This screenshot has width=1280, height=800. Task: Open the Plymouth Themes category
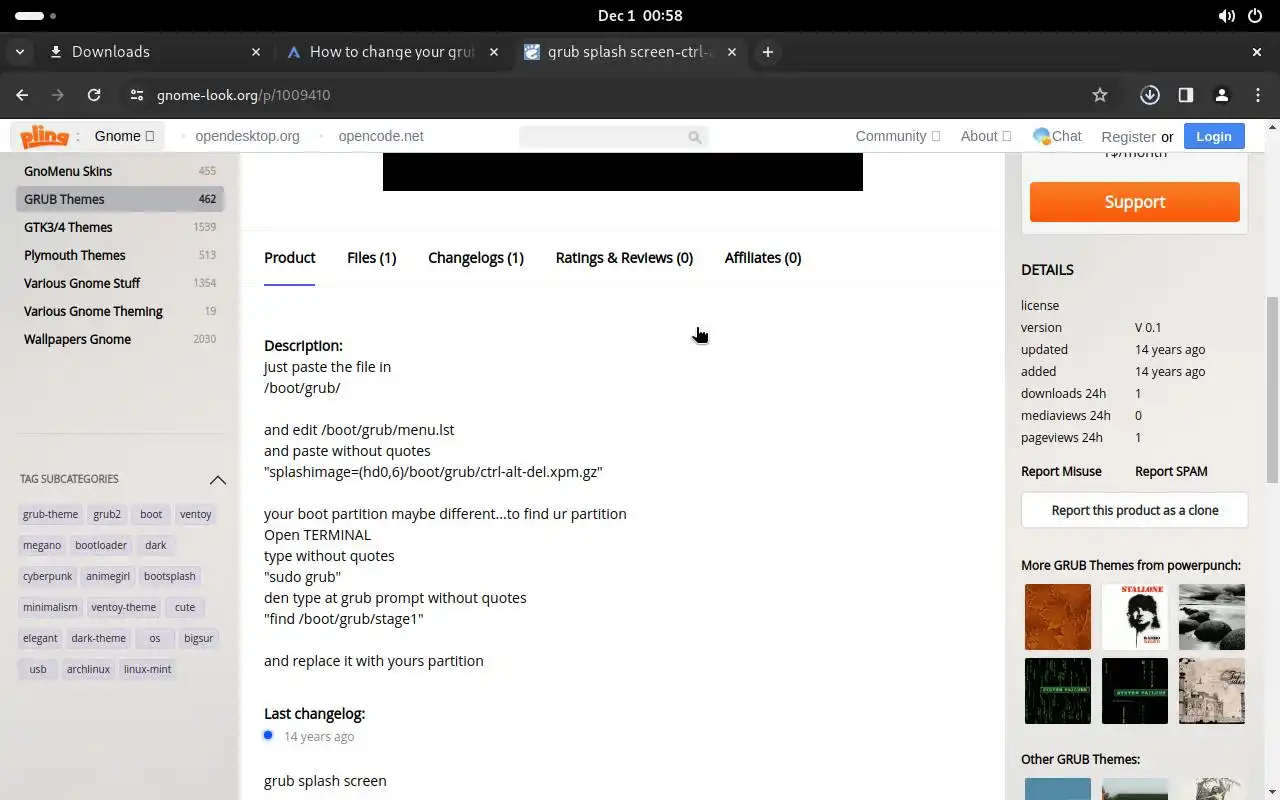120,255
